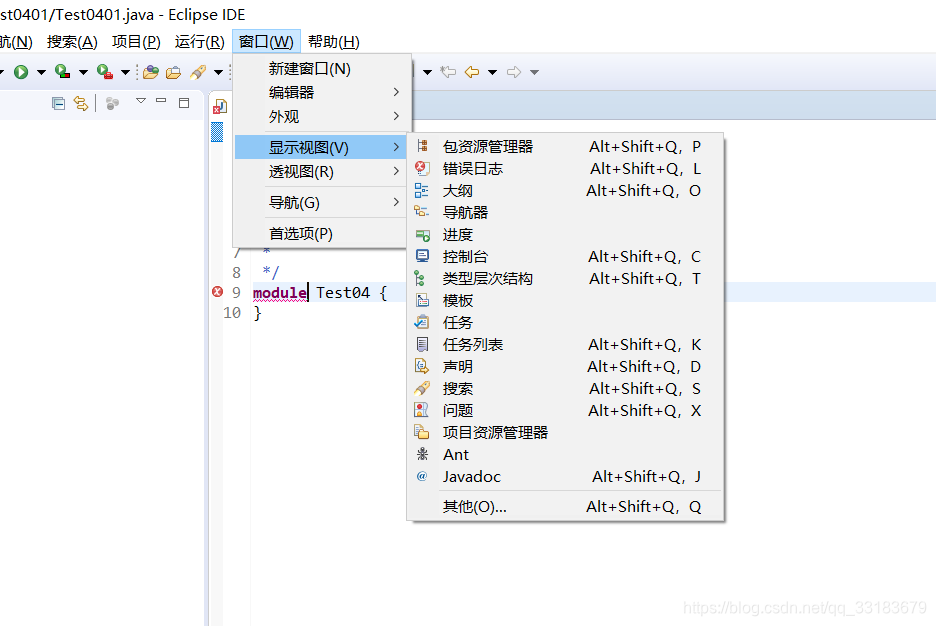Click the 窗口(W) menu
This screenshot has width=936, height=626.
266,42
